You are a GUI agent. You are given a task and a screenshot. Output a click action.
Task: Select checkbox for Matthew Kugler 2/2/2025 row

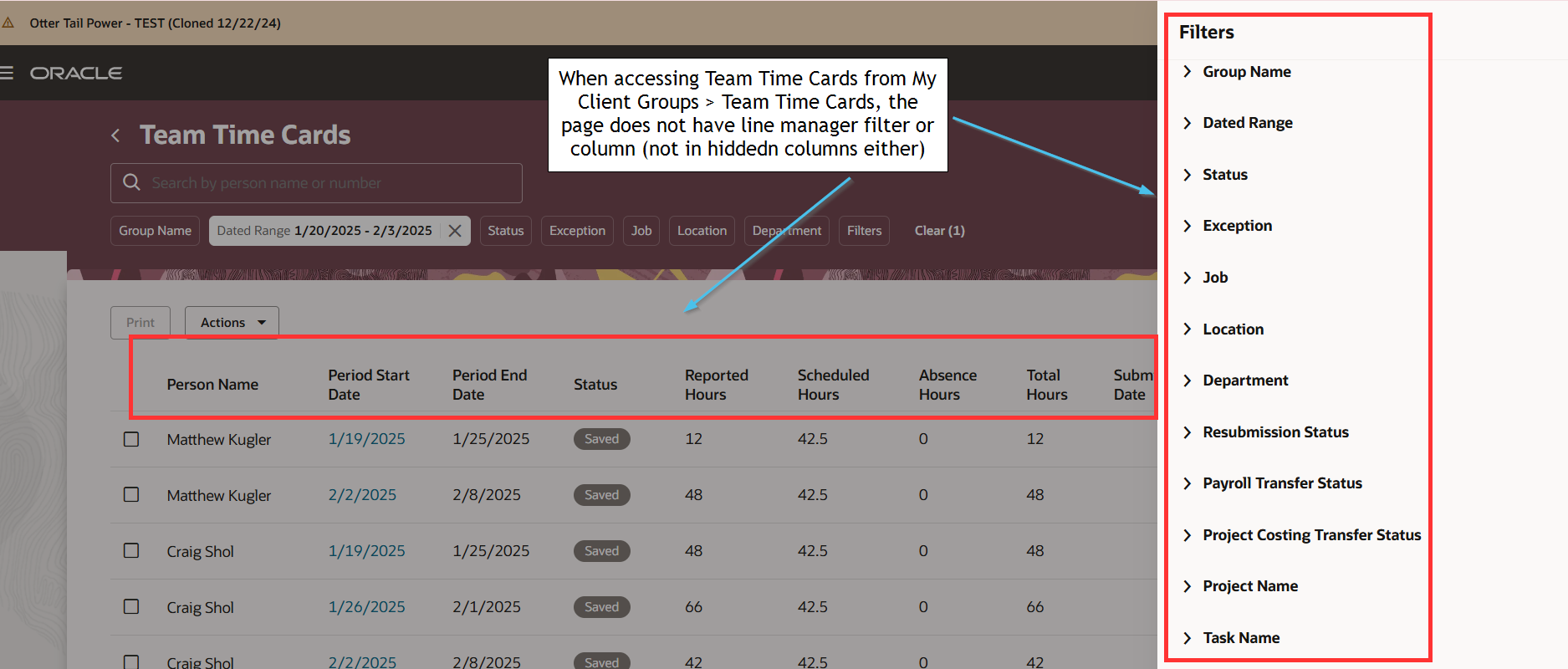pyautogui.click(x=131, y=494)
